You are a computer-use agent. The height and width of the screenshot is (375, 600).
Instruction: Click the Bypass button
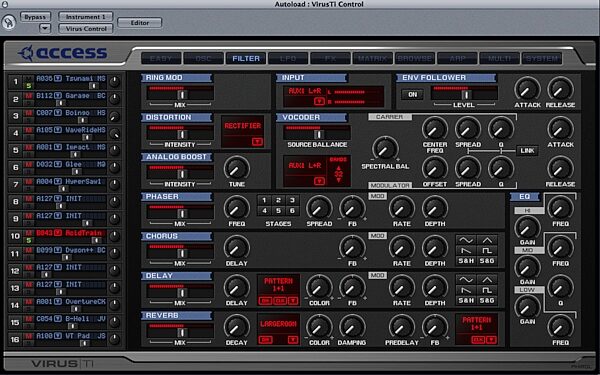(35, 17)
